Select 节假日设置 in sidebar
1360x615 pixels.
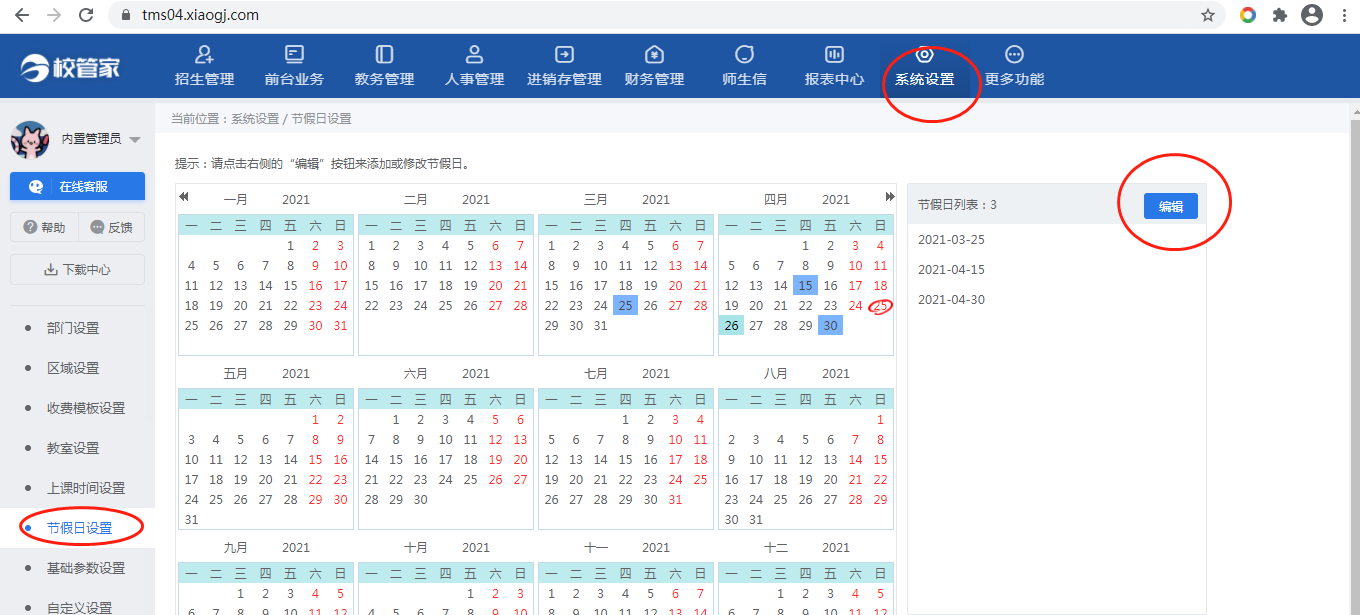79,528
